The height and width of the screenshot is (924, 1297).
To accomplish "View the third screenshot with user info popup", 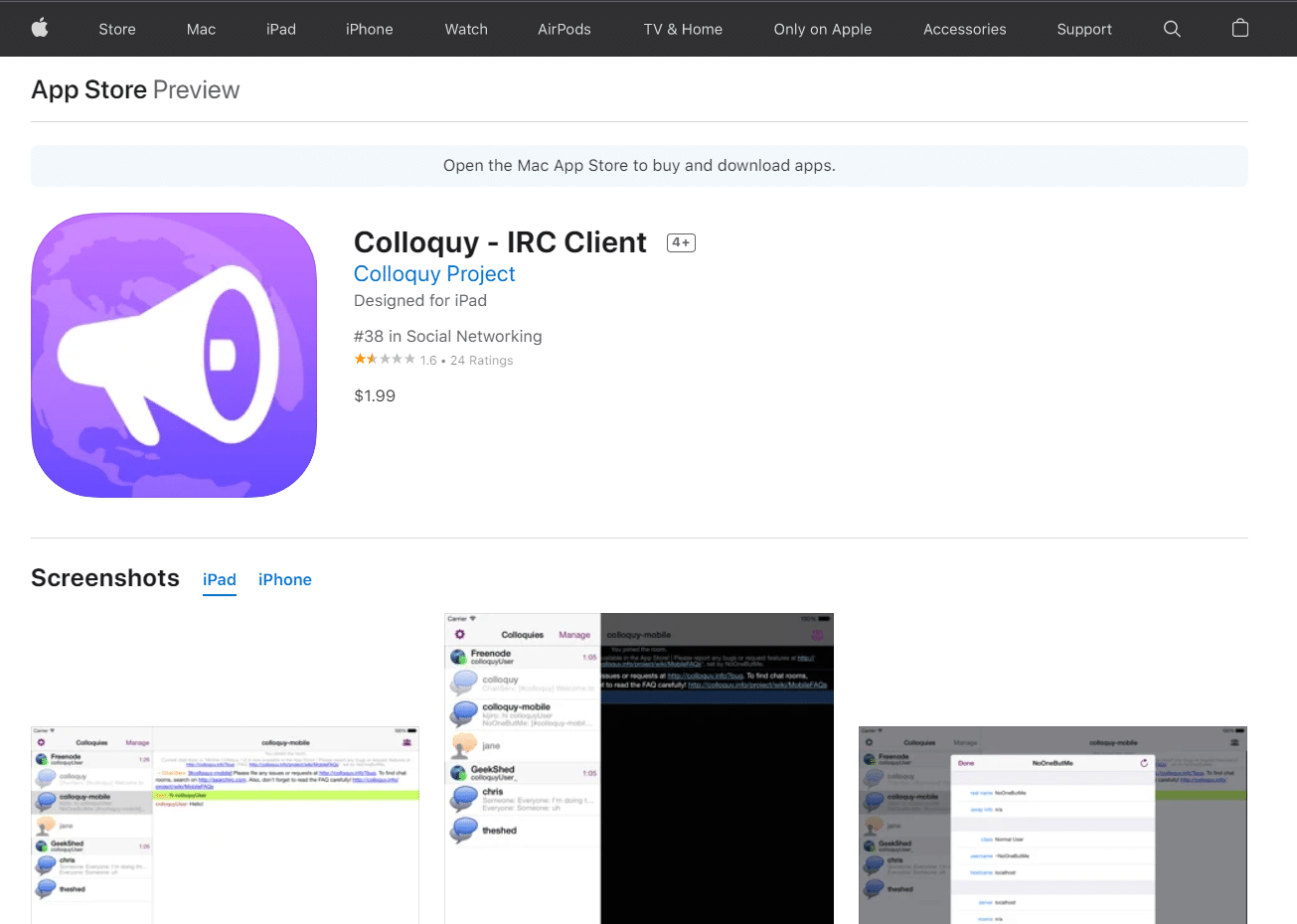I will (1053, 825).
